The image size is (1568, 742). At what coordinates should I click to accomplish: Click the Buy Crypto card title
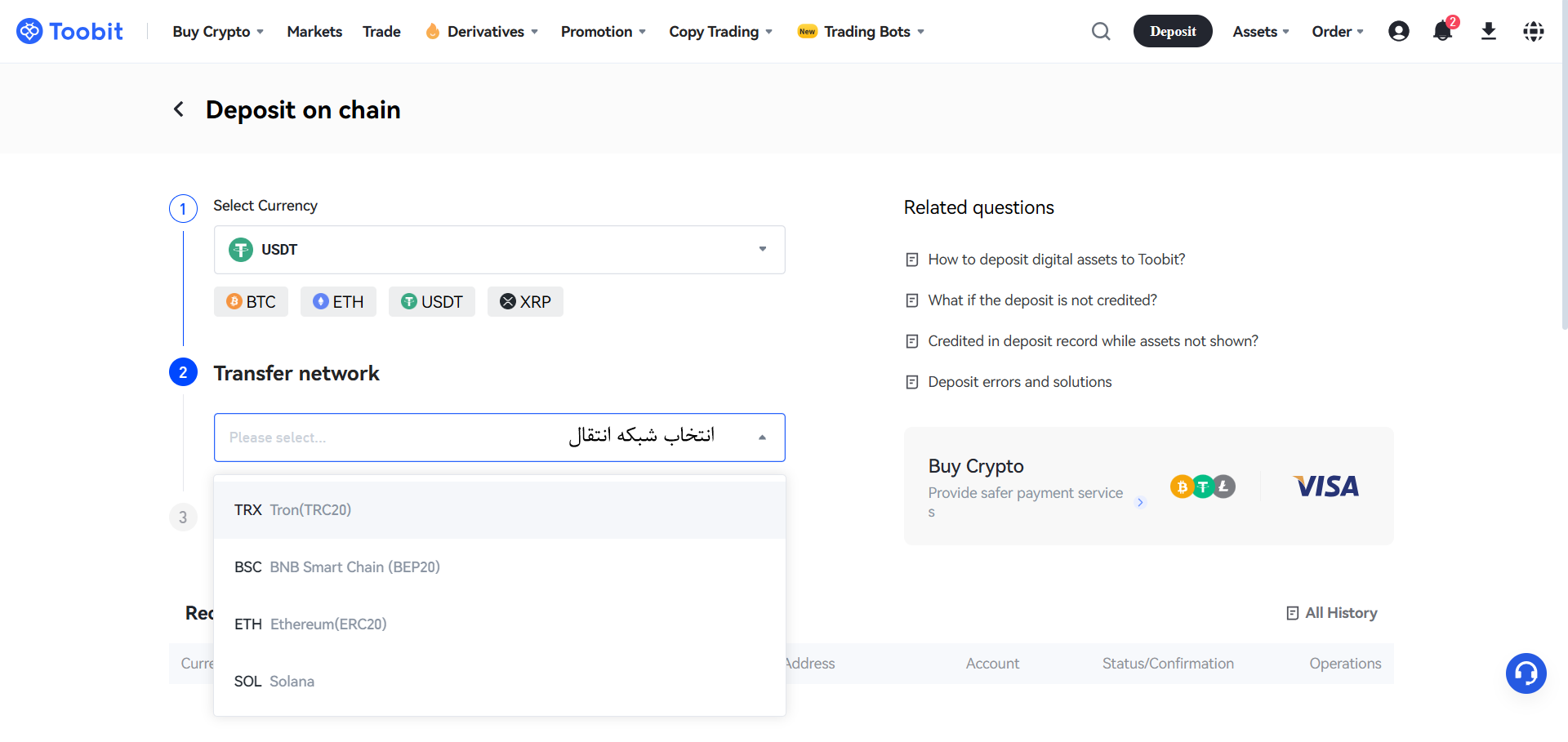(x=976, y=466)
